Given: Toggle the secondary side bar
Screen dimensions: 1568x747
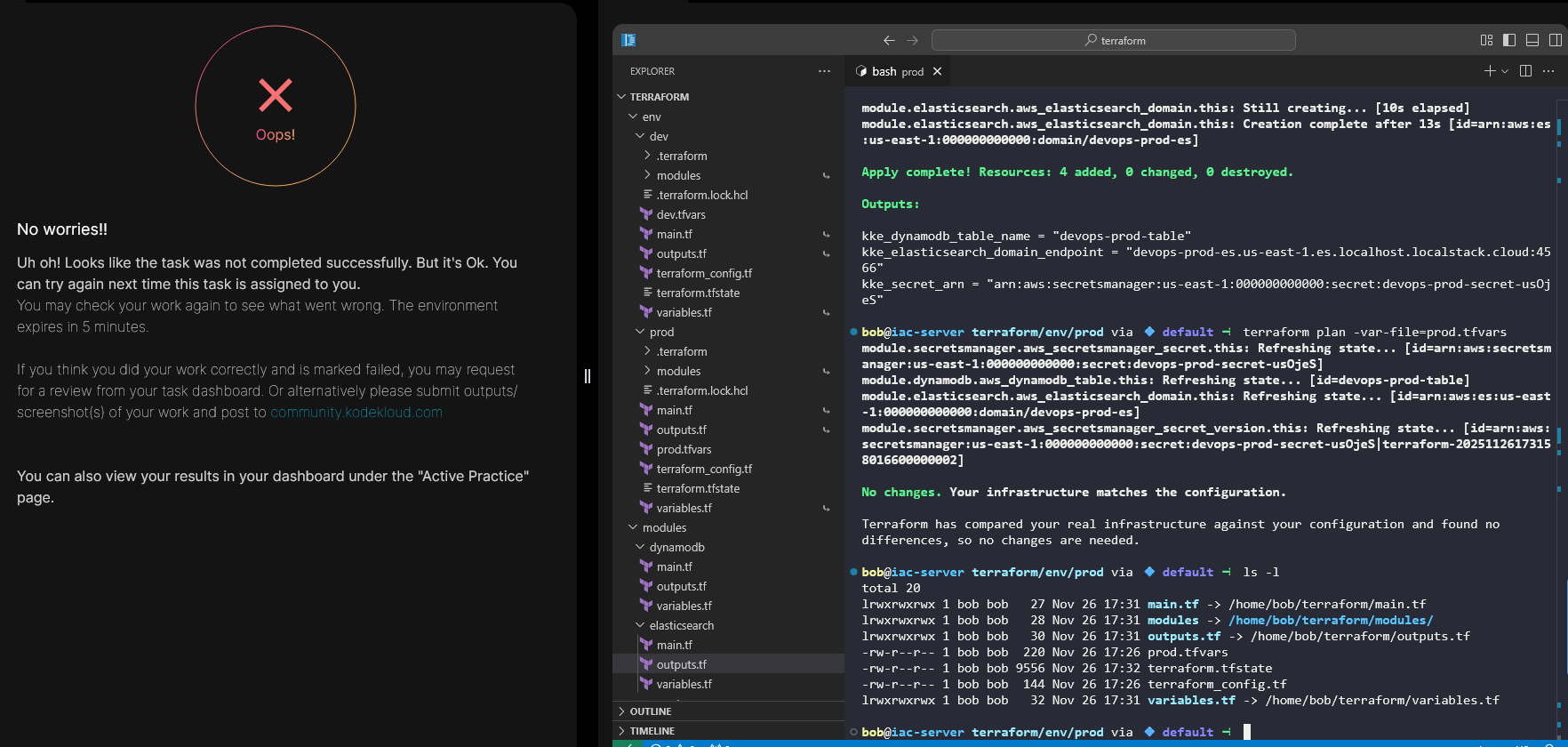Looking at the screenshot, I should coord(1556,40).
